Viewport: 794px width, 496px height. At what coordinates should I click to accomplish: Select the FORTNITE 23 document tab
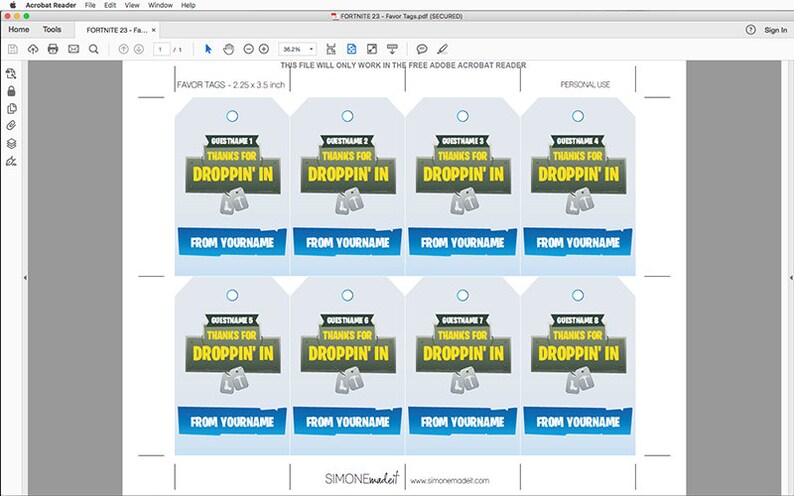[116, 30]
